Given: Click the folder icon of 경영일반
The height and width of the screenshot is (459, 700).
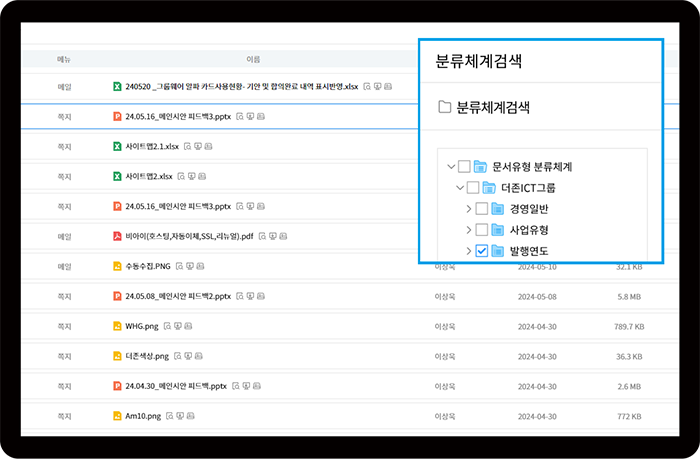Looking at the screenshot, I should (x=497, y=209).
